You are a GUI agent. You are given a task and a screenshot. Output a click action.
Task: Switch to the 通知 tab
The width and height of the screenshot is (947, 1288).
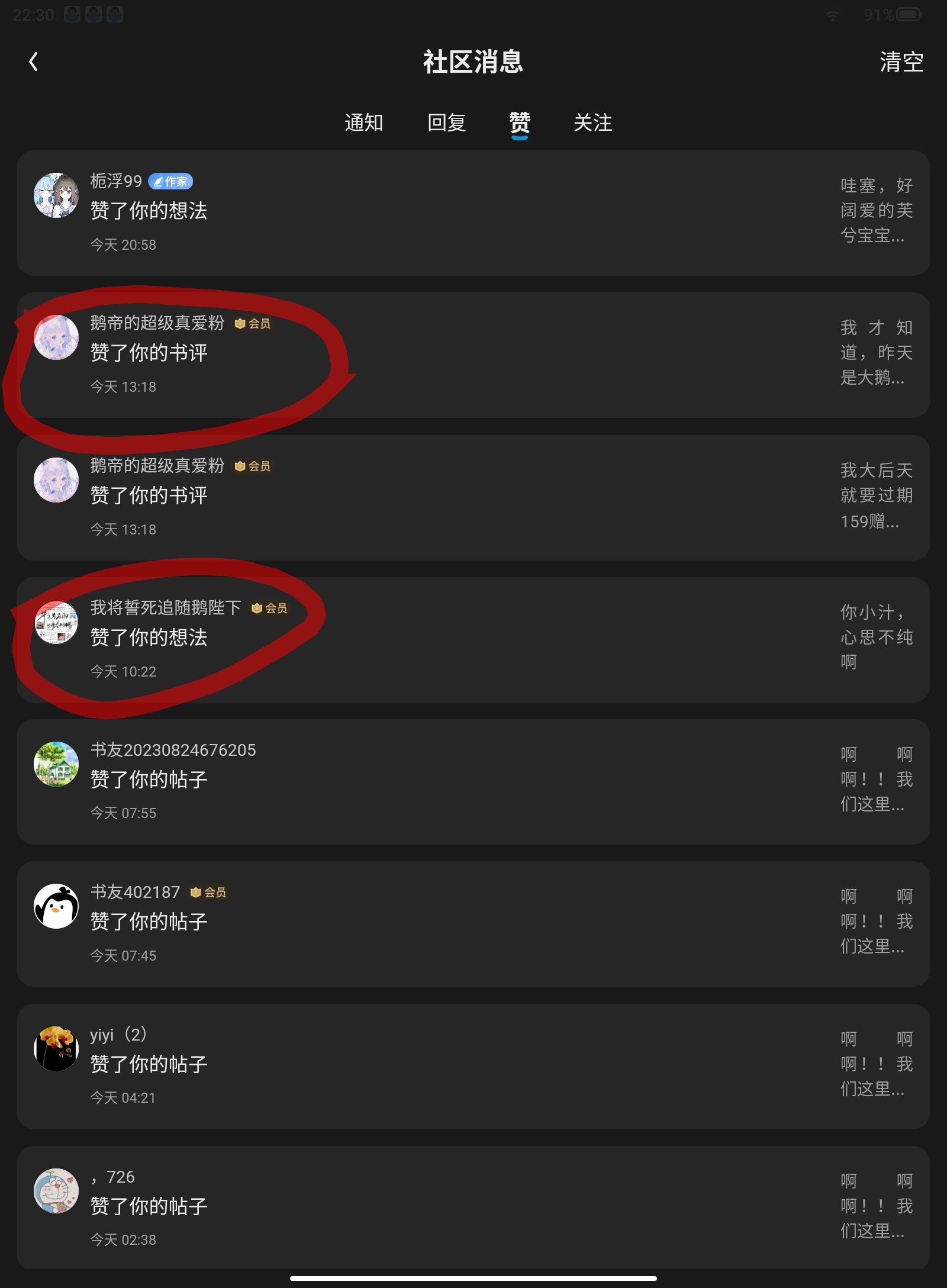pos(364,123)
